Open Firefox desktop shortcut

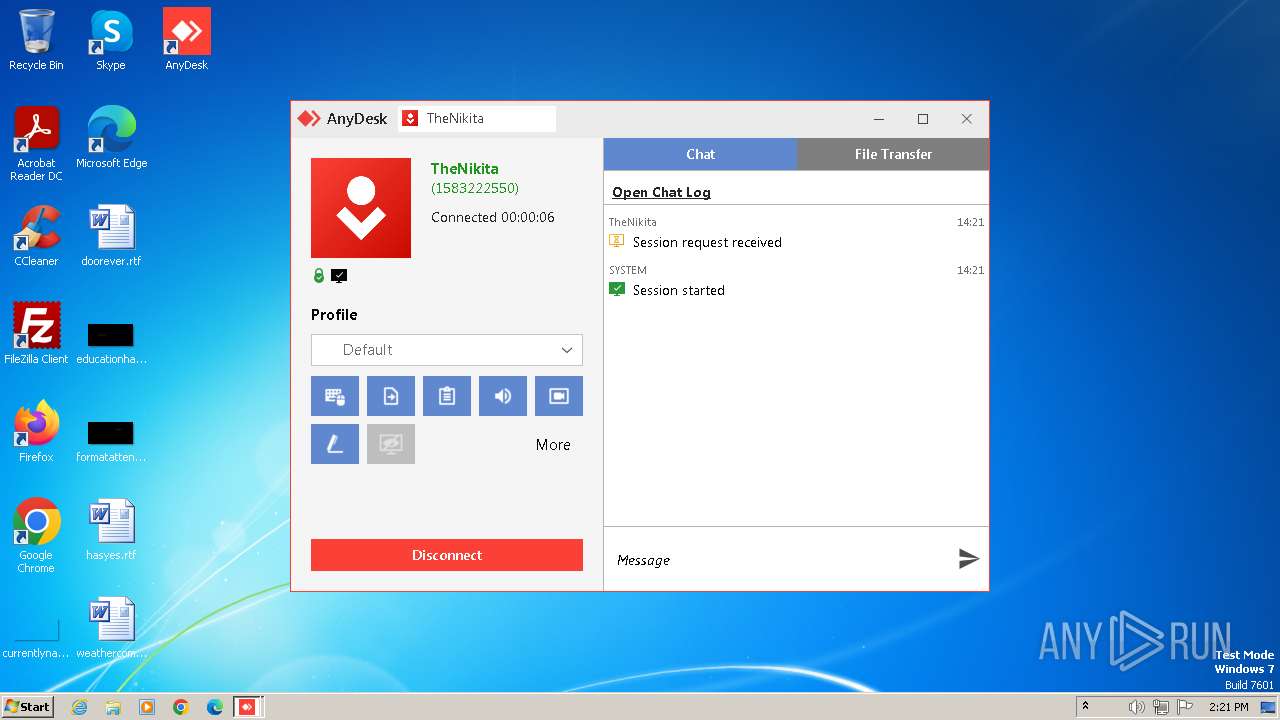[x=36, y=431]
